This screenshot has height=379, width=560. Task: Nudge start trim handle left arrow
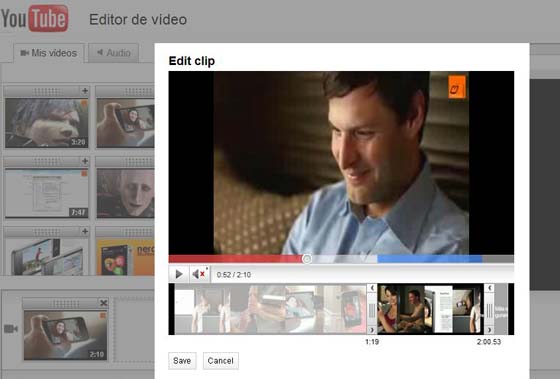(x=372, y=288)
